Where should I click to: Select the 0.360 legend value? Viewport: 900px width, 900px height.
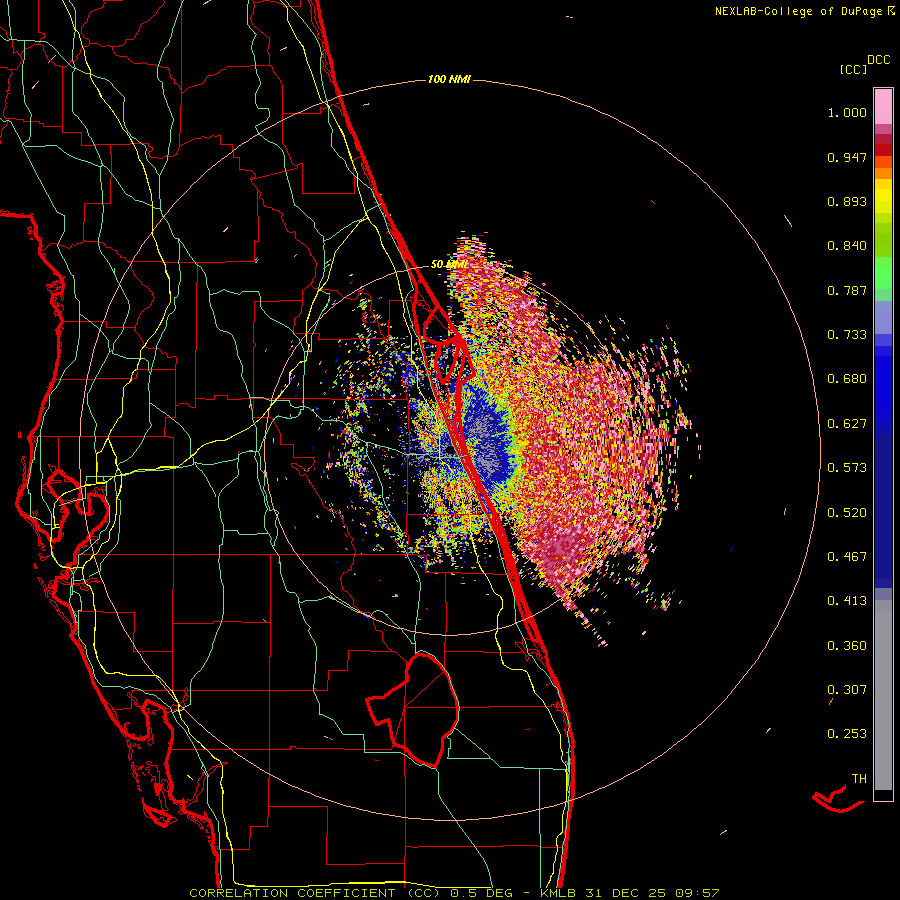(847, 645)
